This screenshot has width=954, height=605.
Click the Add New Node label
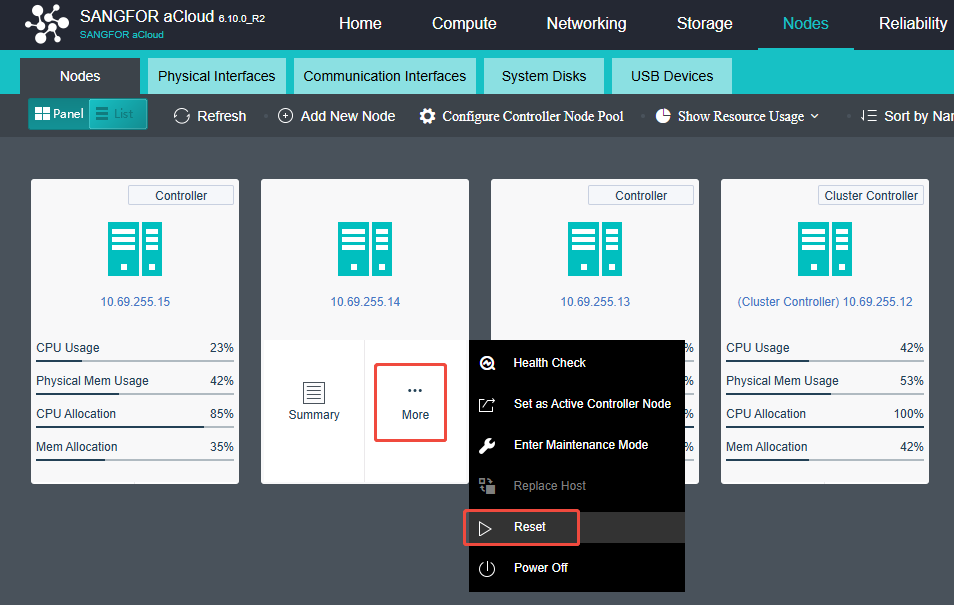348,116
